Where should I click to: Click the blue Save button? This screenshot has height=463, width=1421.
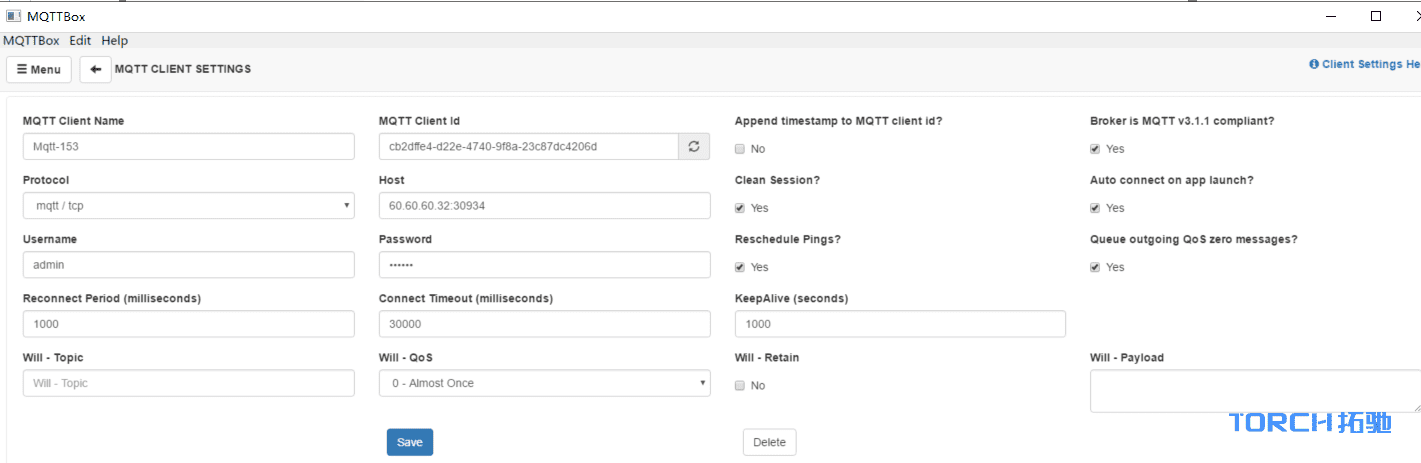click(410, 442)
